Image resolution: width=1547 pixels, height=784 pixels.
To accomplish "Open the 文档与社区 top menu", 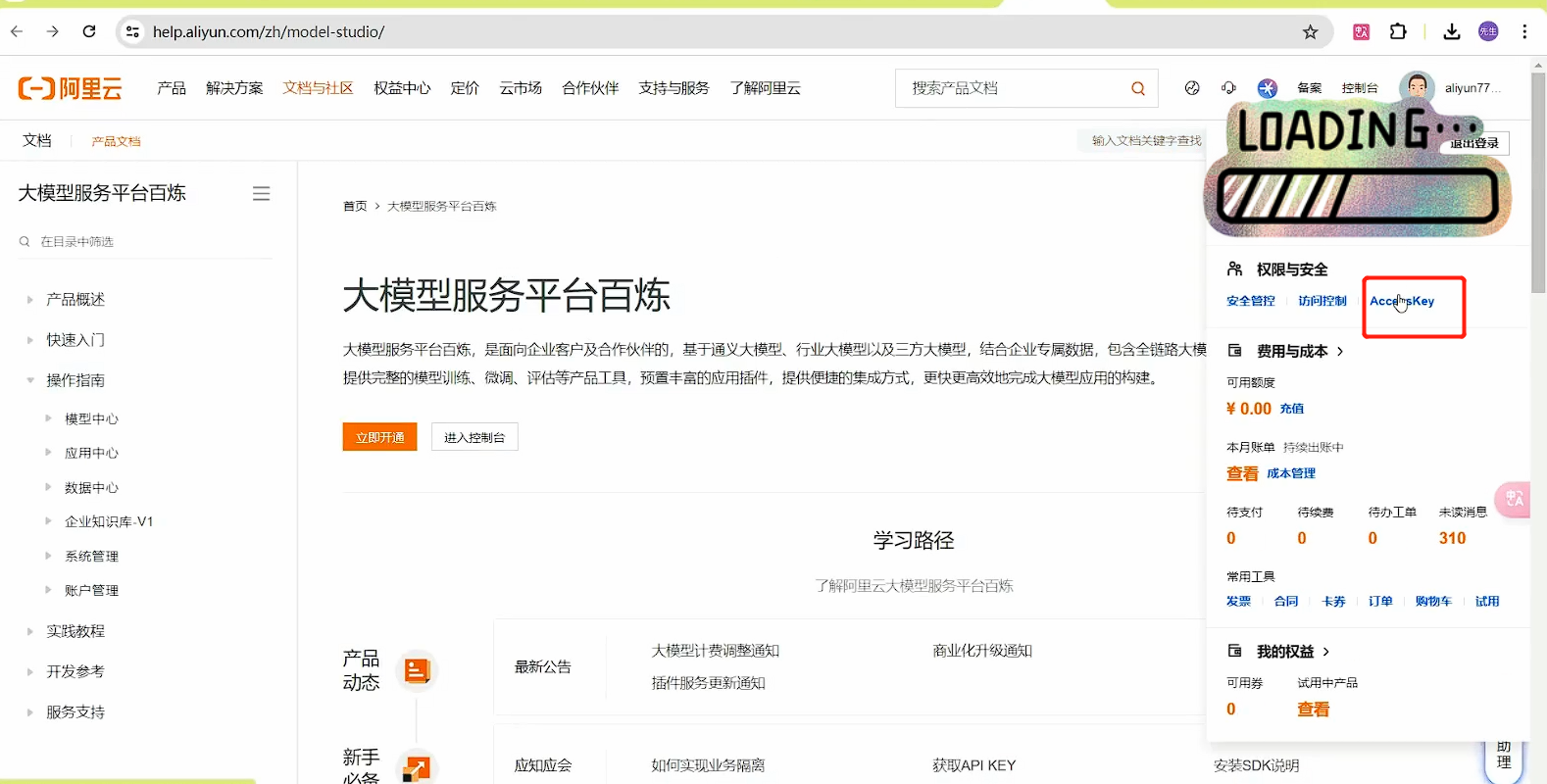I will tap(318, 88).
